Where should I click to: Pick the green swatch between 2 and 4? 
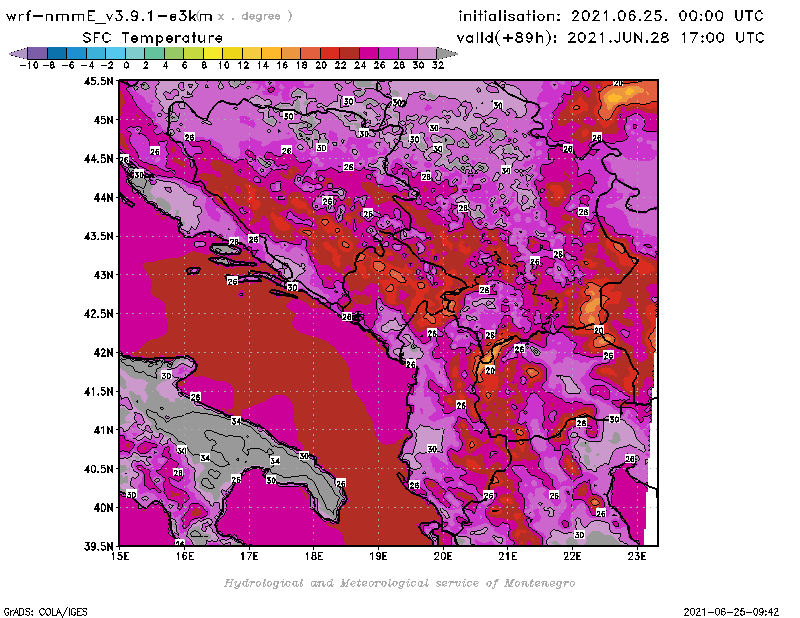155,54
